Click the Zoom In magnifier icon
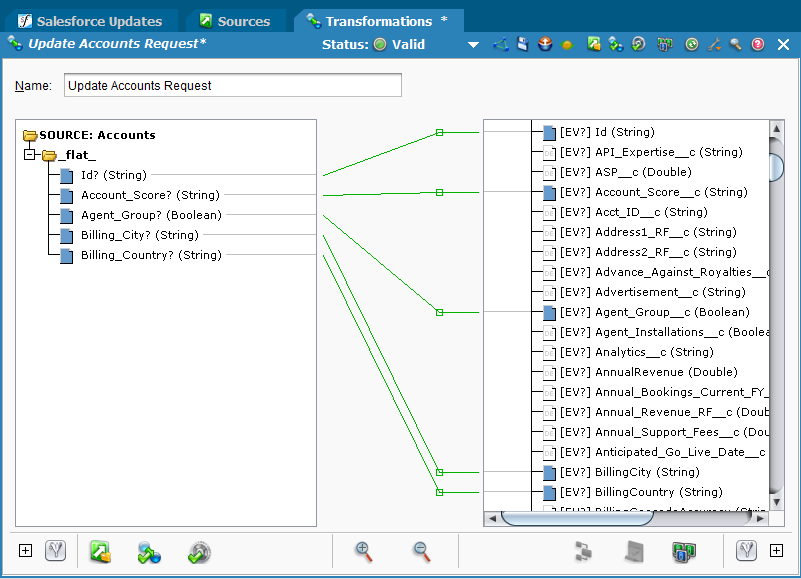 click(x=364, y=551)
